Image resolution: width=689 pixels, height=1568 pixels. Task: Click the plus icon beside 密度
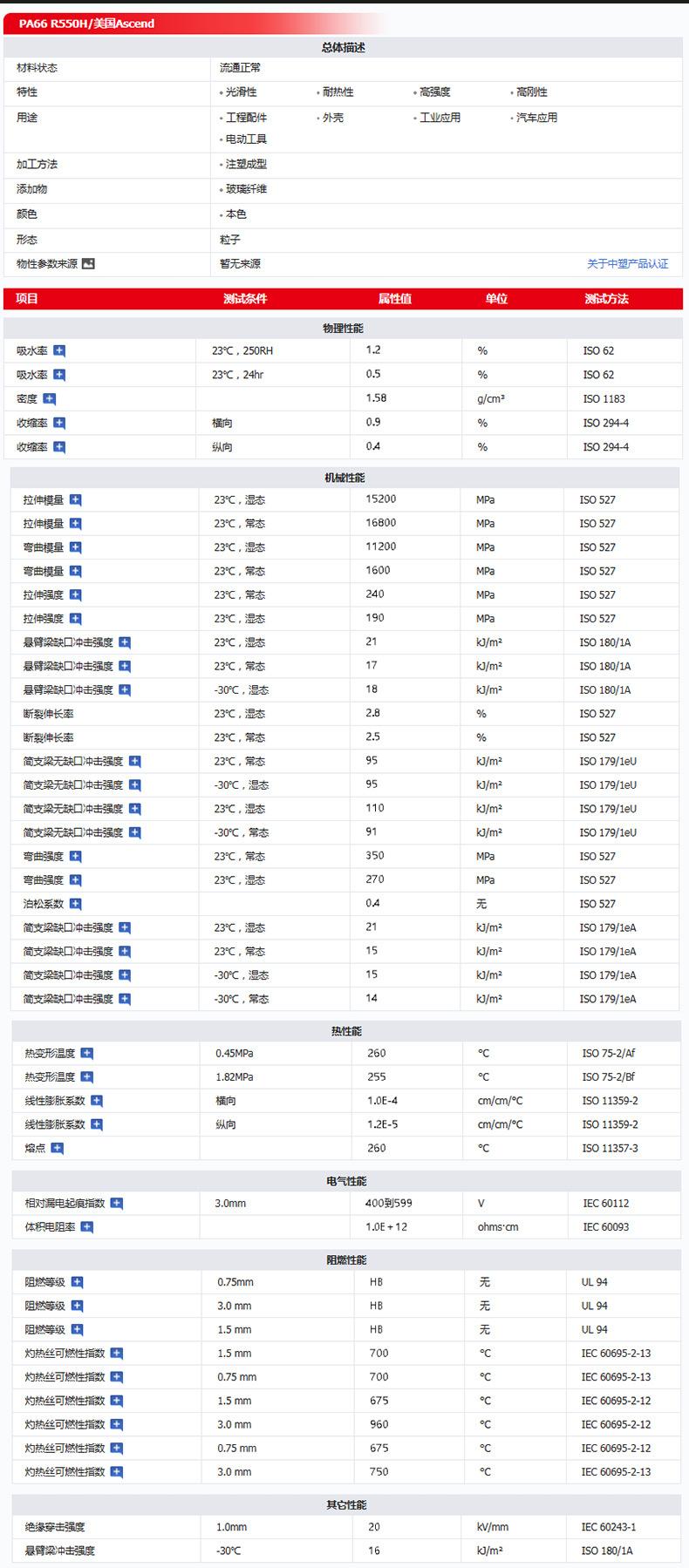pyautogui.click(x=50, y=399)
